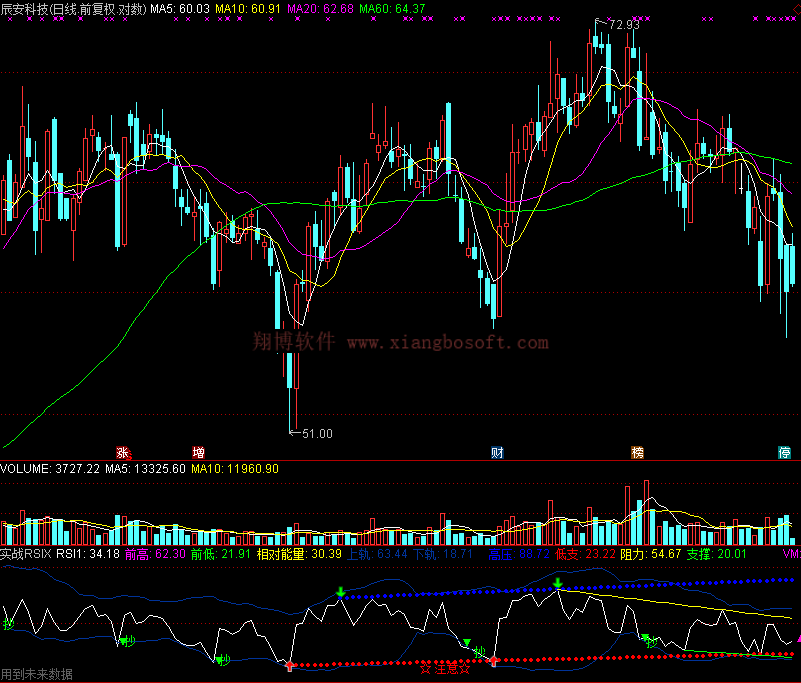Screen dimensions: 801x683
Task: Click the red 增 info marker
Action: [198, 452]
